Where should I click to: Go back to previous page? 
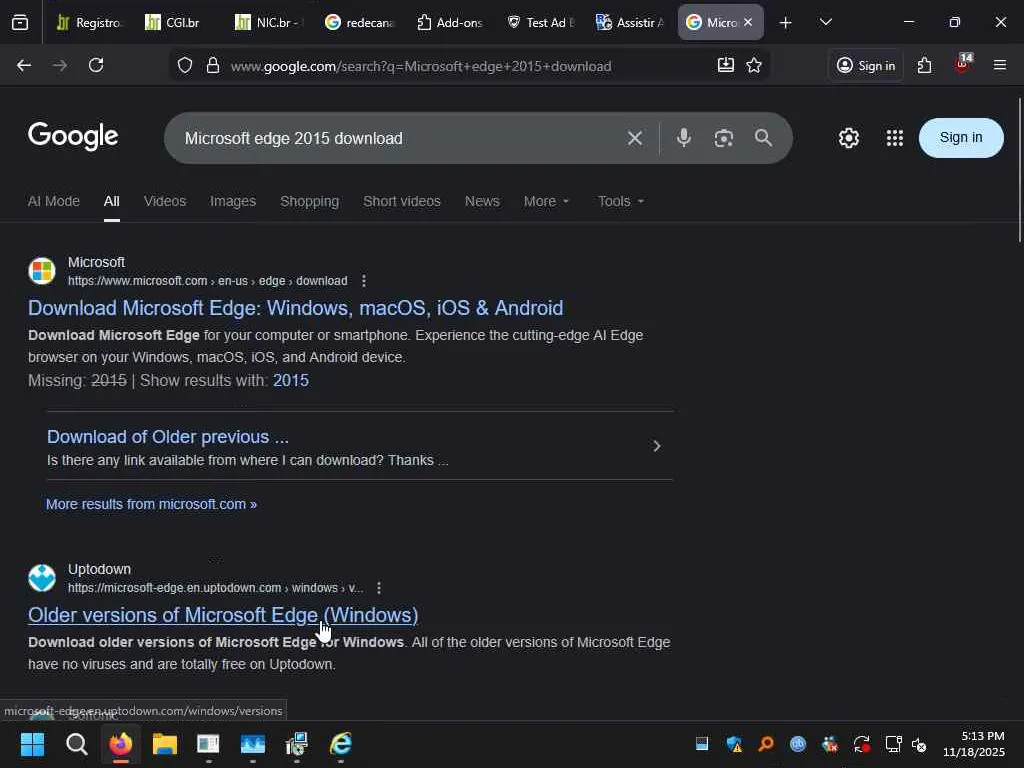click(24, 65)
